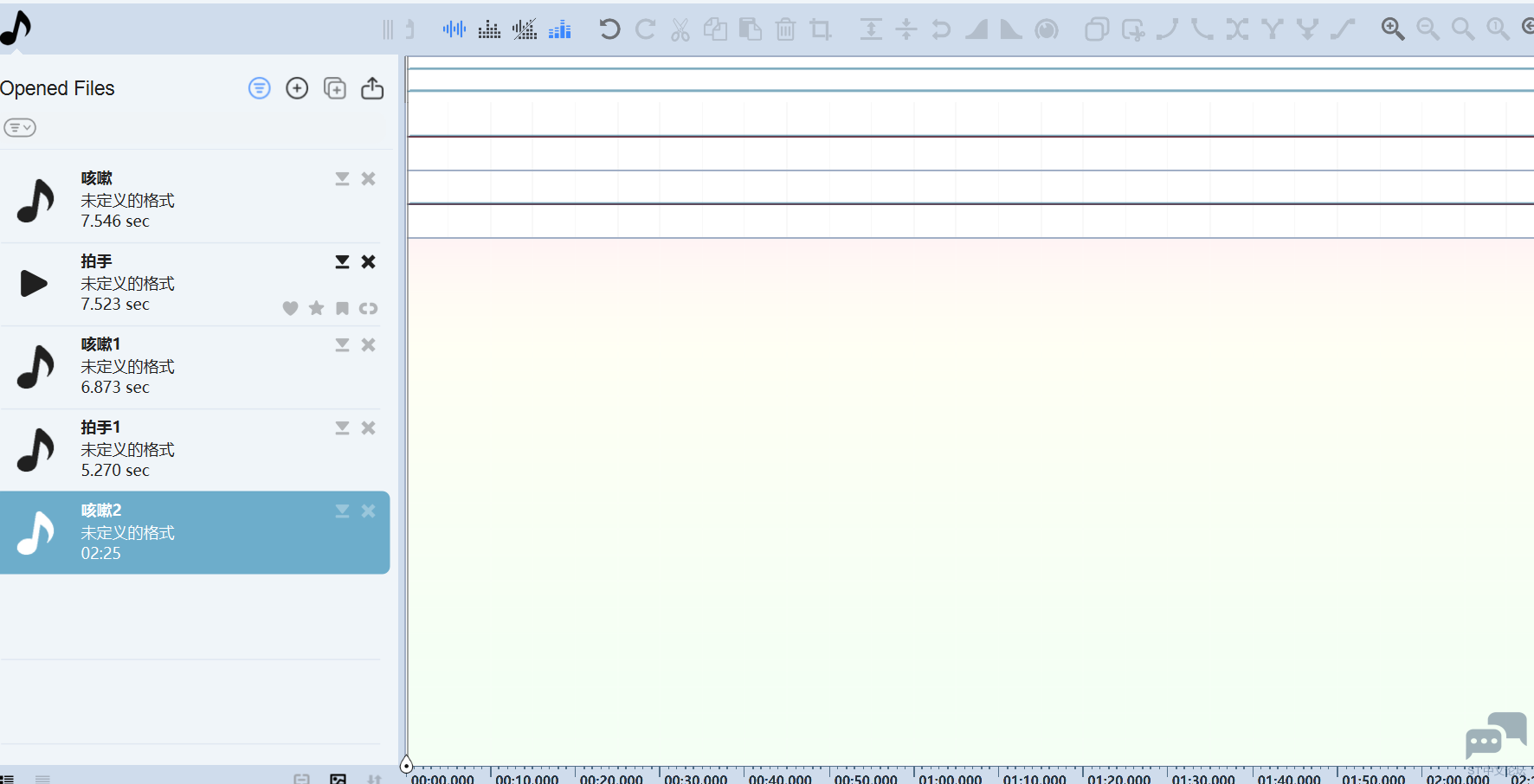The width and height of the screenshot is (1534, 784).
Task: Open the blue frequency bars view
Action: click(x=560, y=29)
